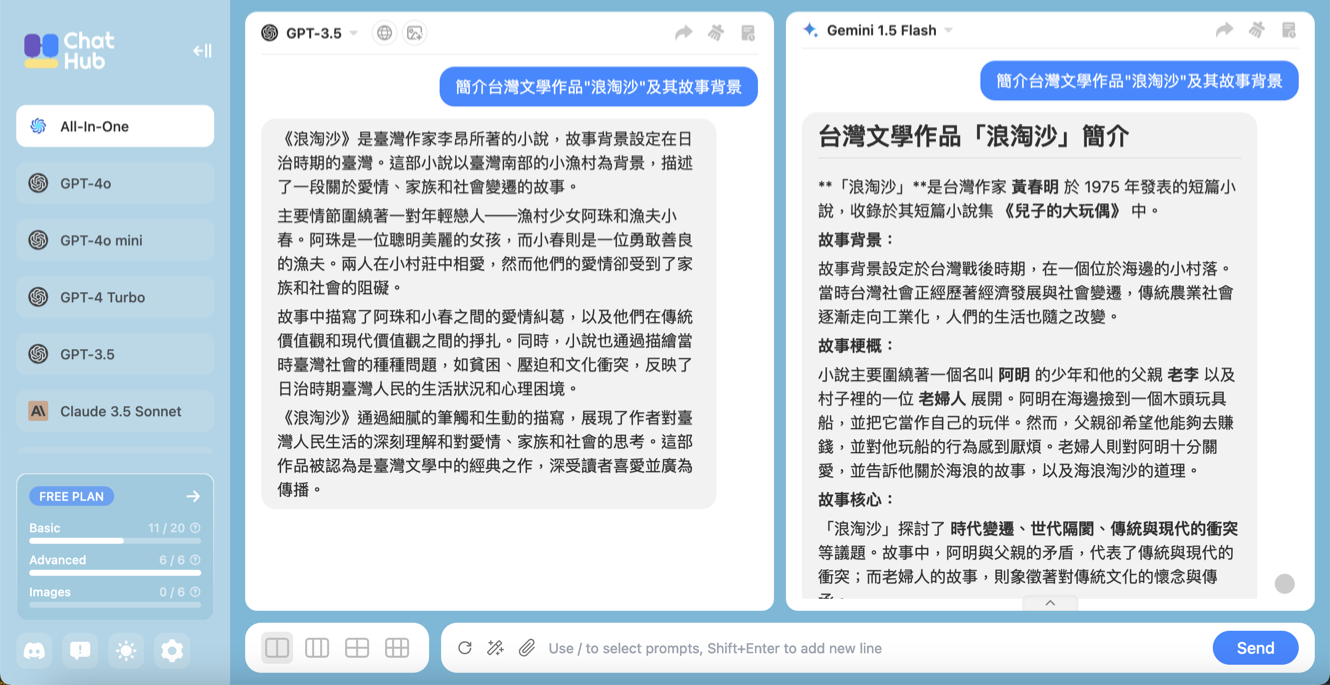Select the three-column layout
This screenshot has height=685, width=1330.
[x=317, y=648]
